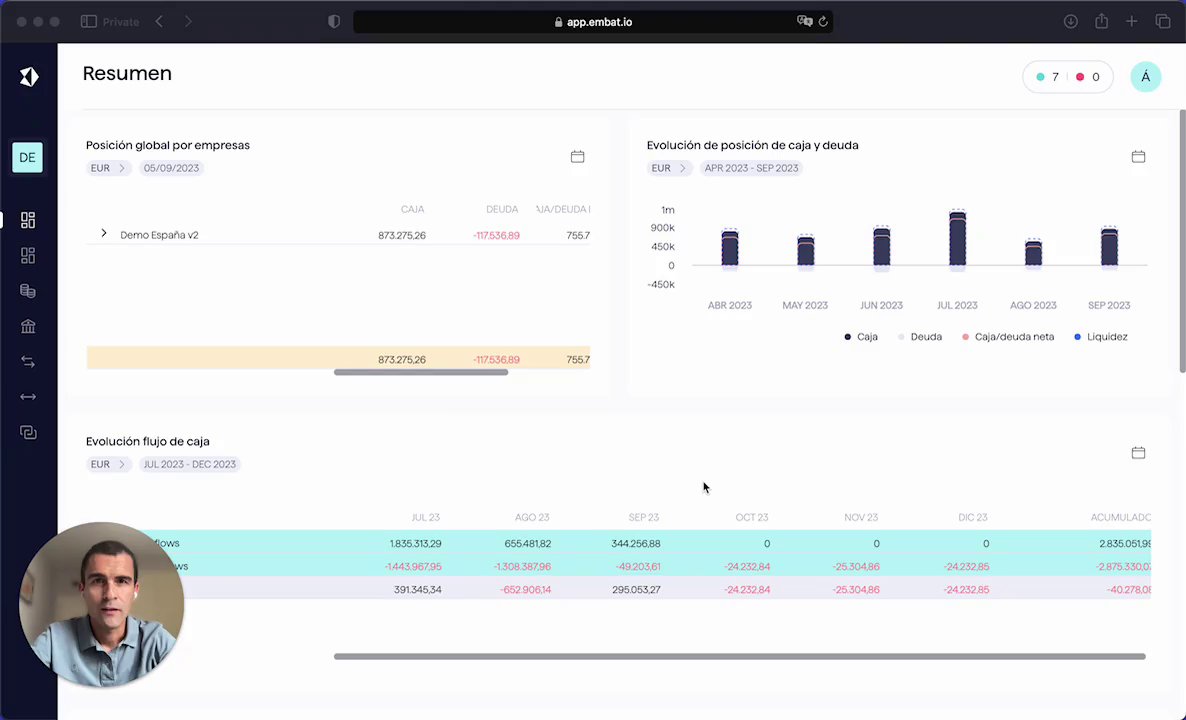Image resolution: width=1186 pixels, height=720 pixels.
Task: Open the transfer arrows sidebar icon
Action: tap(28, 362)
